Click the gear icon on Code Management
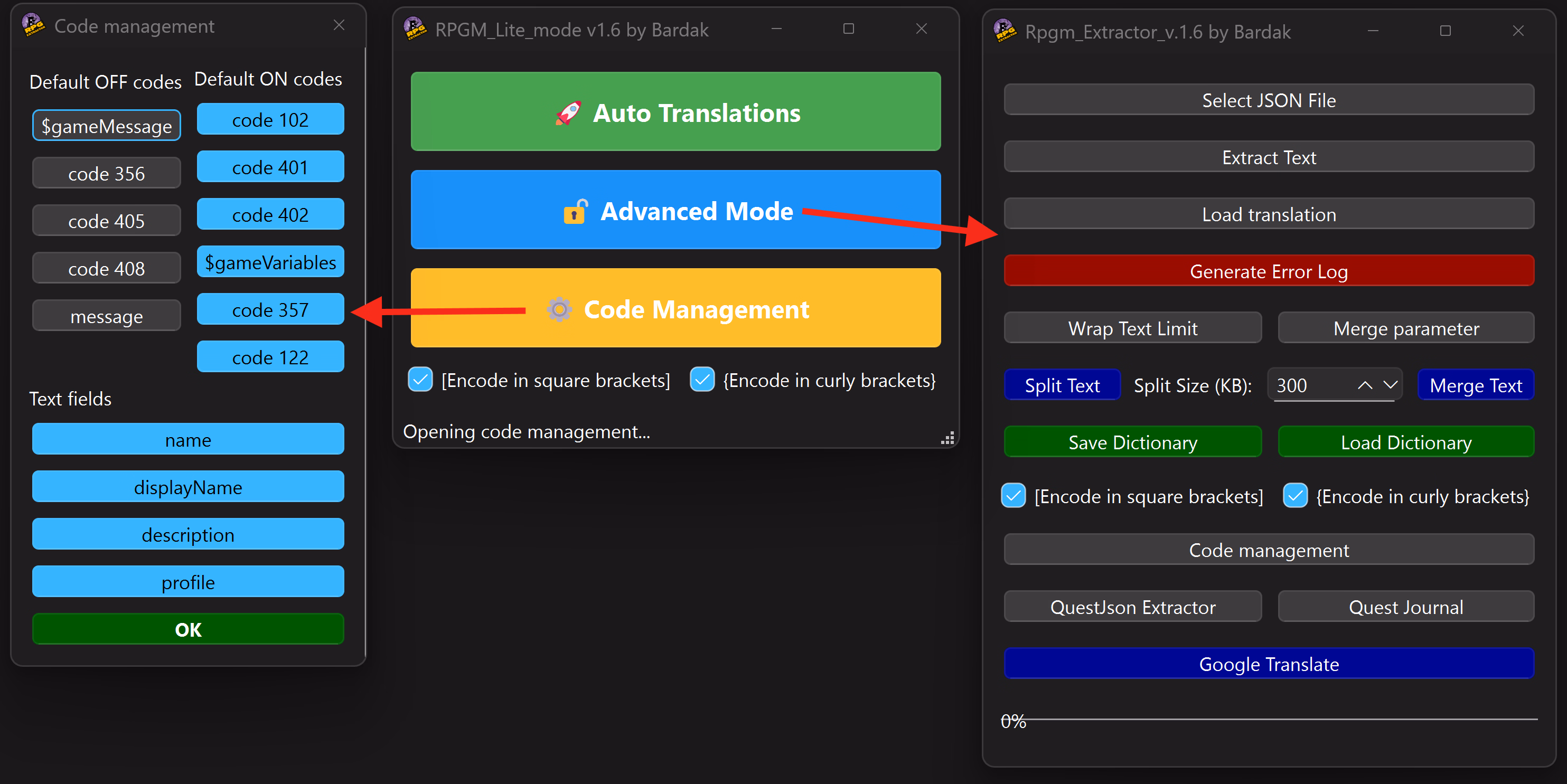Viewport: 1567px width, 784px height. pyautogui.click(x=559, y=309)
